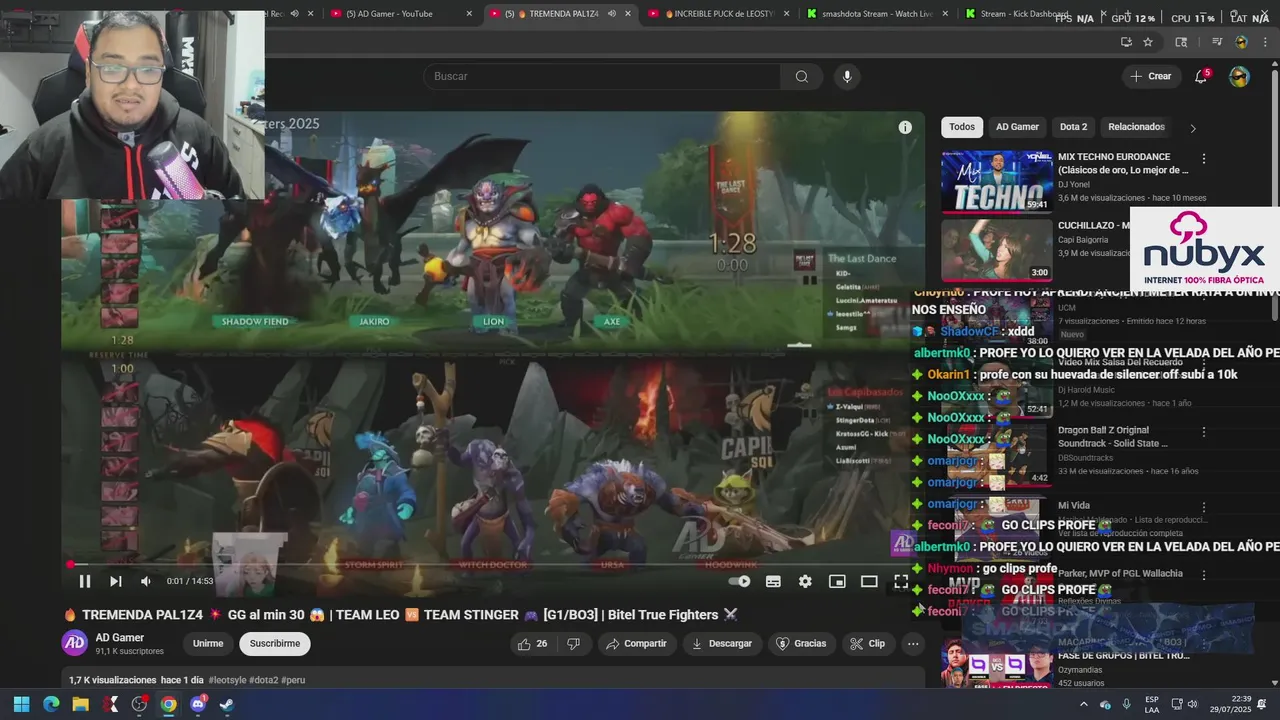This screenshot has width=1280, height=720.
Task: Toggle subtitles in the video player
Action: [773, 581]
